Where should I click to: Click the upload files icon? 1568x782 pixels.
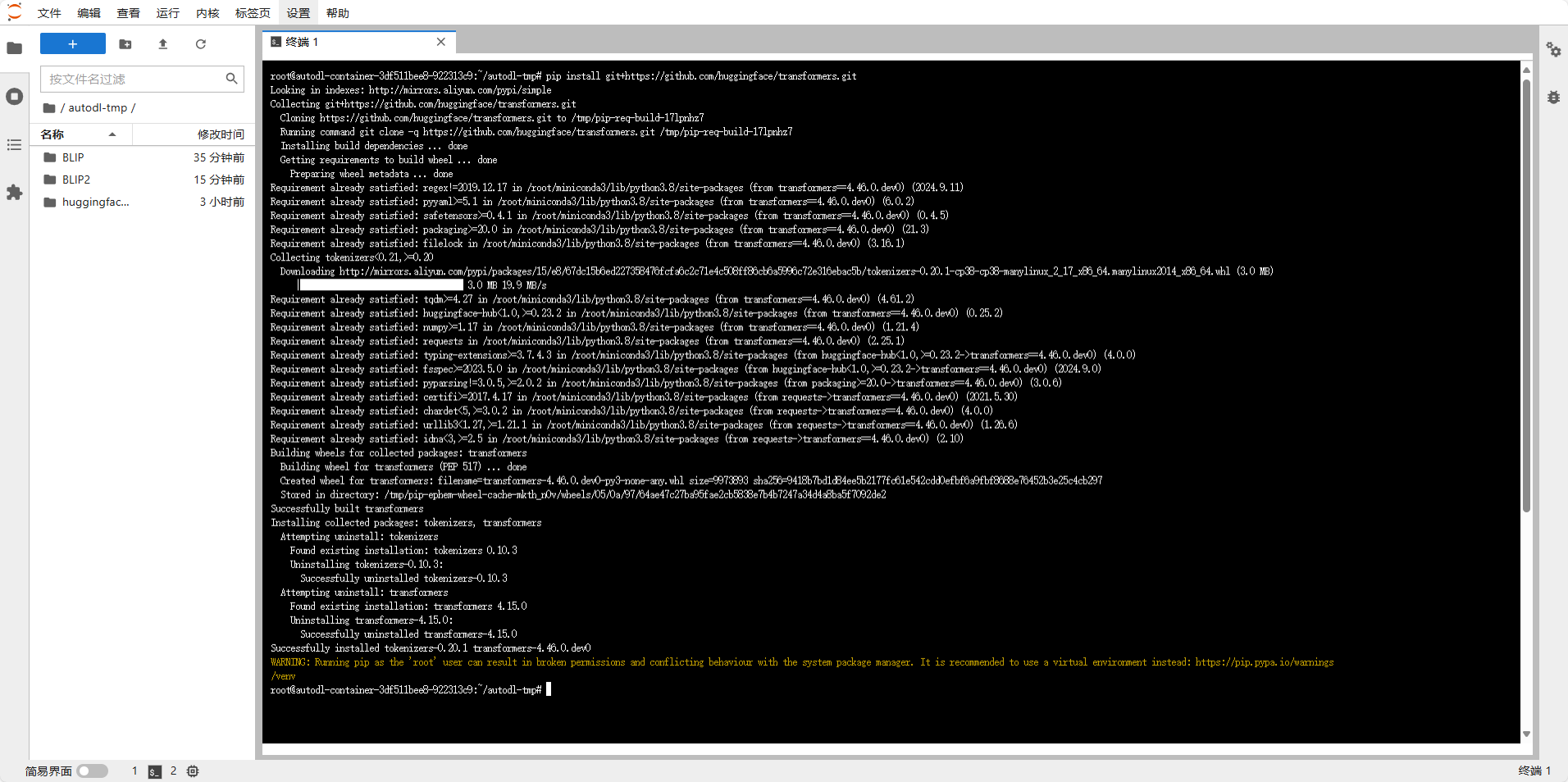(162, 44)
